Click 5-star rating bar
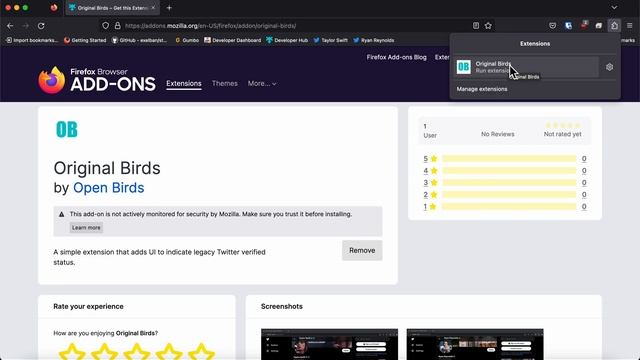Screen dimensions: 640x360 (509, 159)
